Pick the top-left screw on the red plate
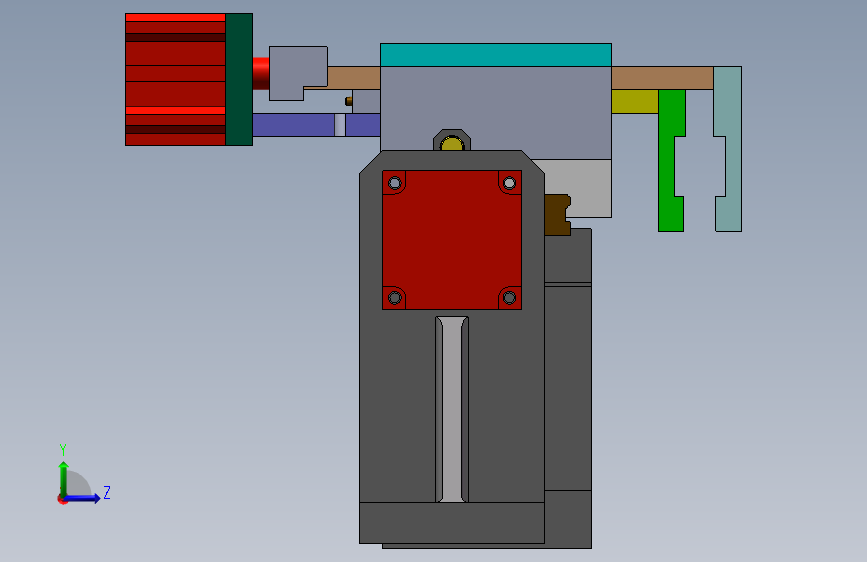The width and height of the screenshot is (867, 562). click(395, 183)
